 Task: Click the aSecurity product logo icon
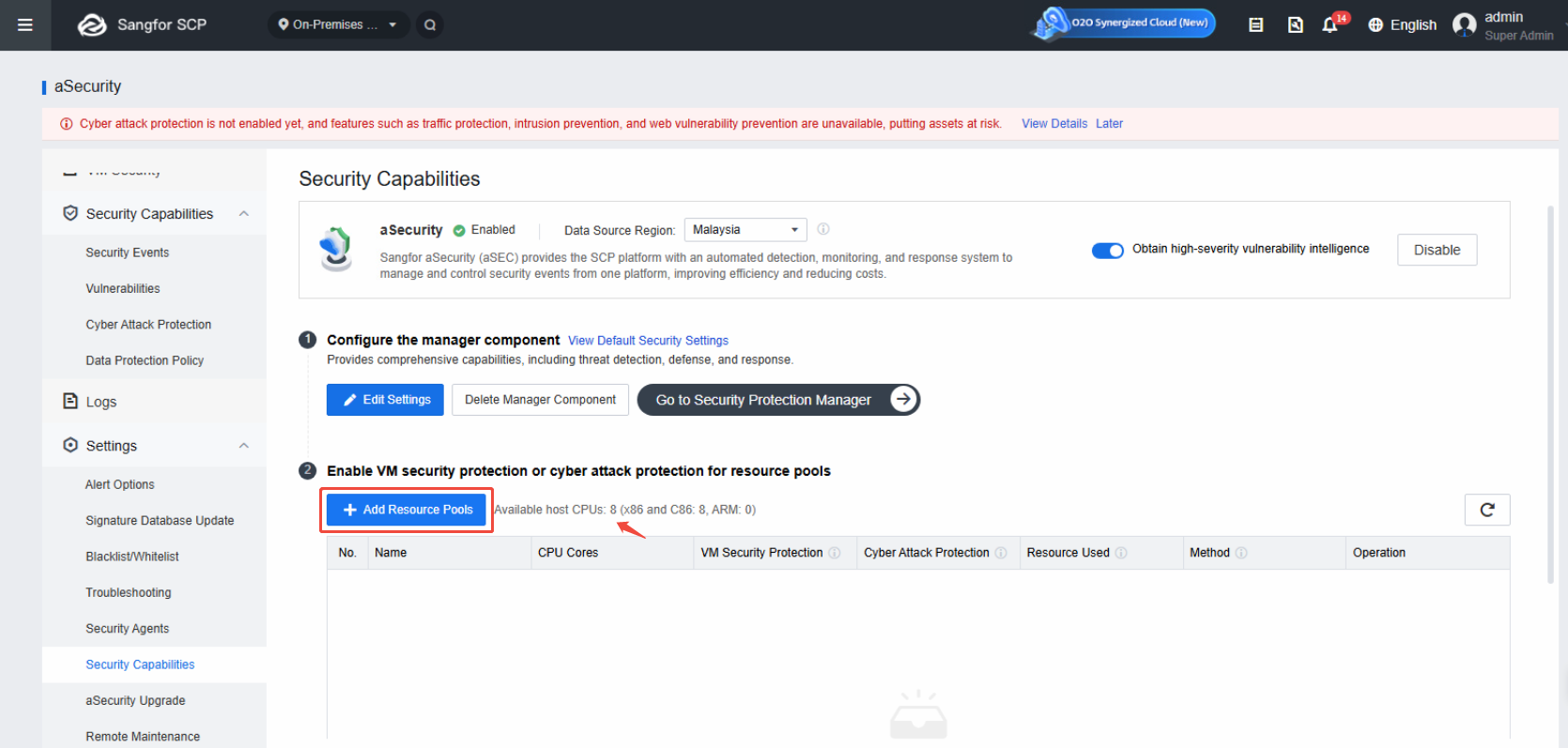click(335, 249)
